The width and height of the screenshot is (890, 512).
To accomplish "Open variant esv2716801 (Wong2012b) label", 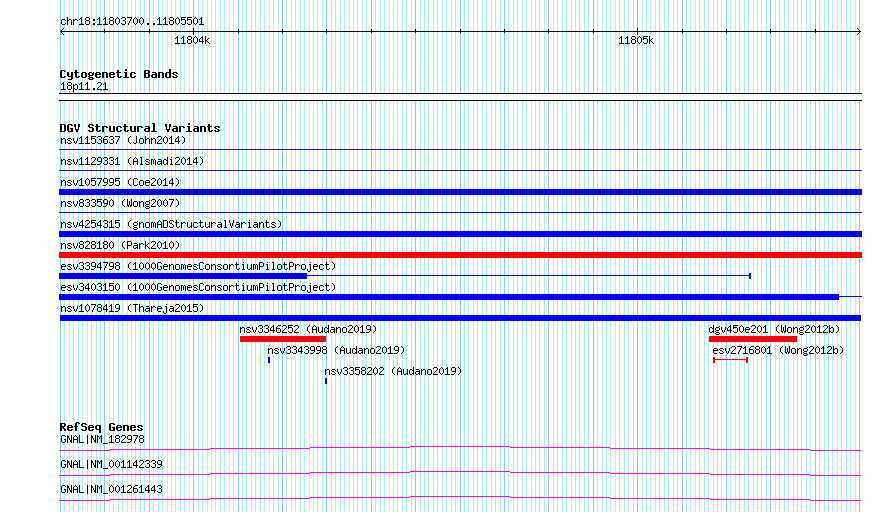I will pyautogui.click(x=778, y=350).
